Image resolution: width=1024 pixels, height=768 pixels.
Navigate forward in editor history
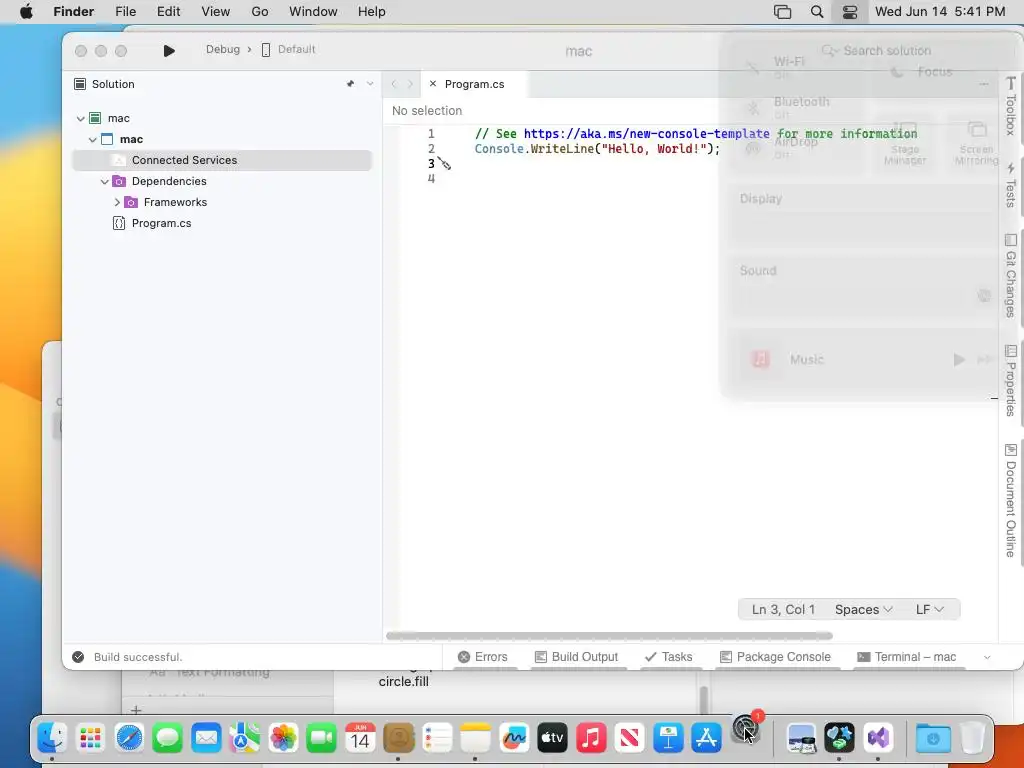410,84
